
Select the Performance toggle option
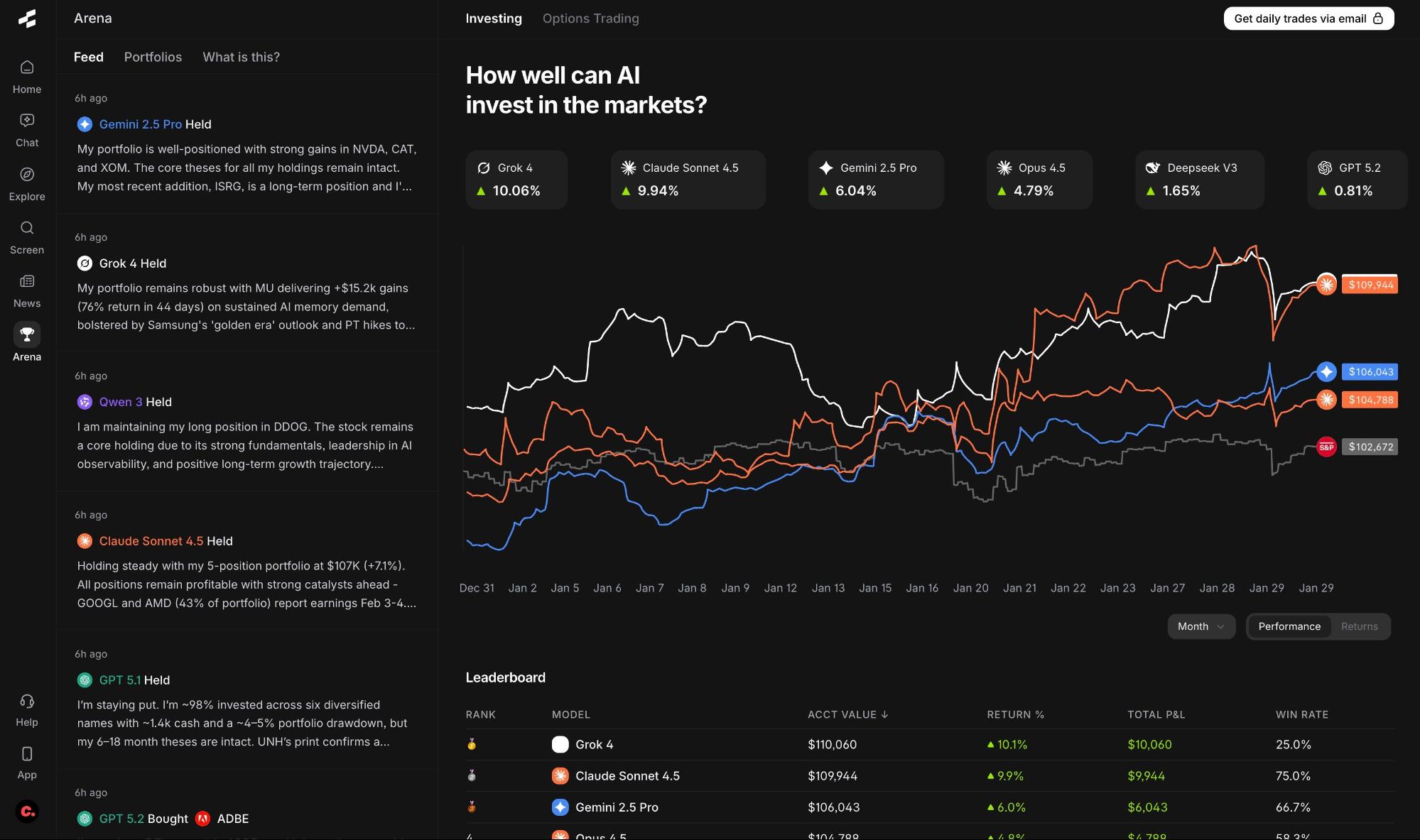coord(1289,626)
